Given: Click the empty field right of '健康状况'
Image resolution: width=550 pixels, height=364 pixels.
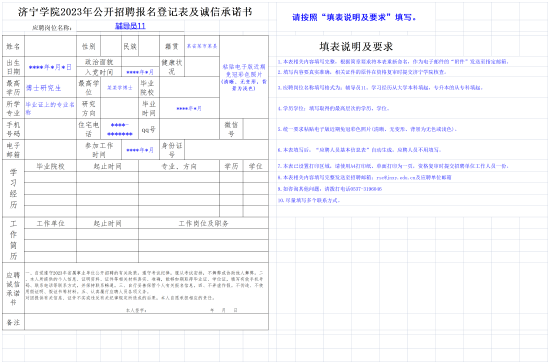Looking at the screenshot, I should tap(202, 67).
